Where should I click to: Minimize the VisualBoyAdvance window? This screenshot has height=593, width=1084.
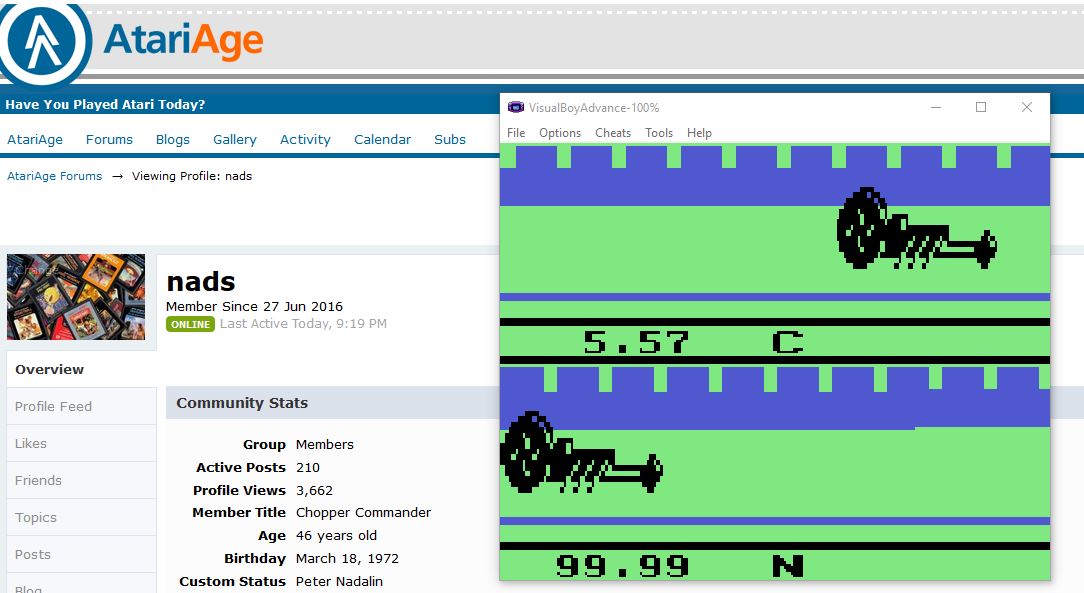click(936, 107)
